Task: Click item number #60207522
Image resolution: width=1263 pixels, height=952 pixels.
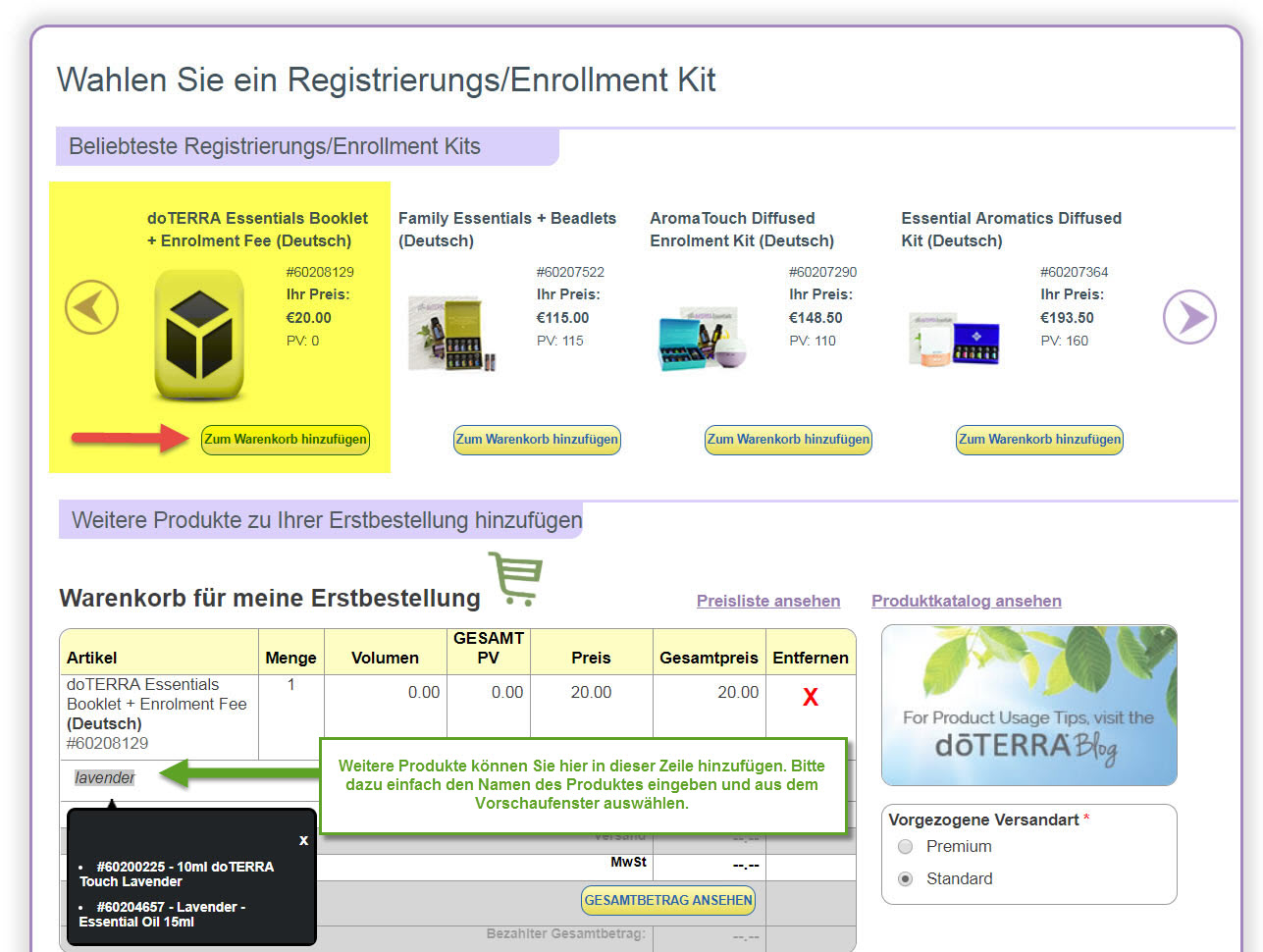Action: pyautogui.click(x=570, y=272)
